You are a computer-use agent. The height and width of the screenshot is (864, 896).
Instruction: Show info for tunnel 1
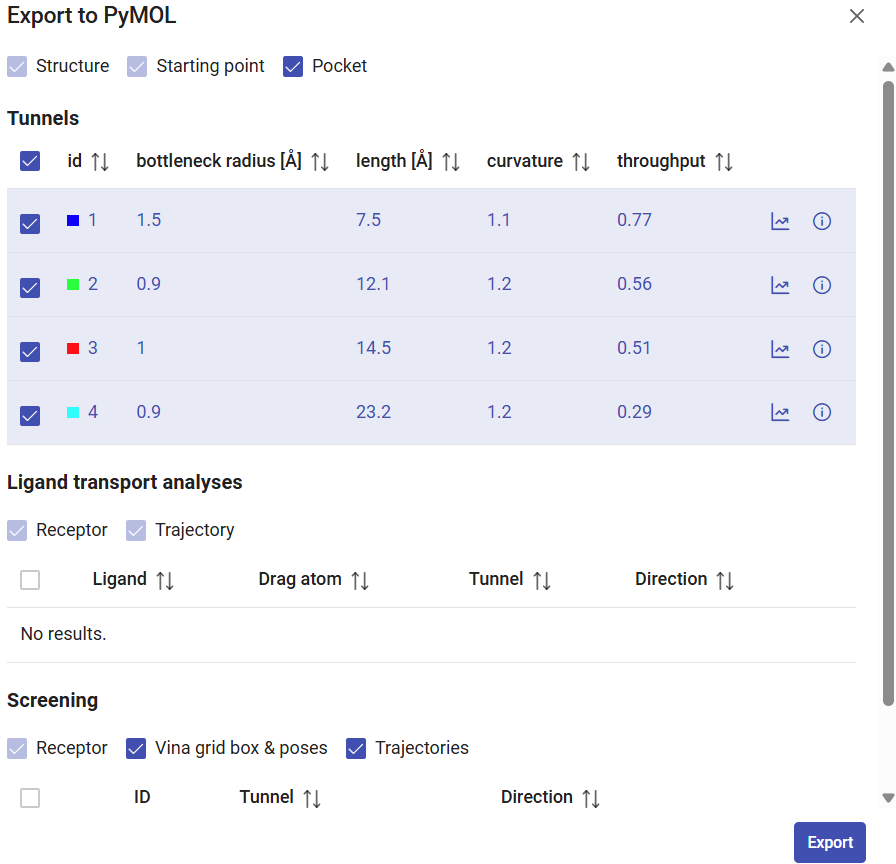pos(822,222)
